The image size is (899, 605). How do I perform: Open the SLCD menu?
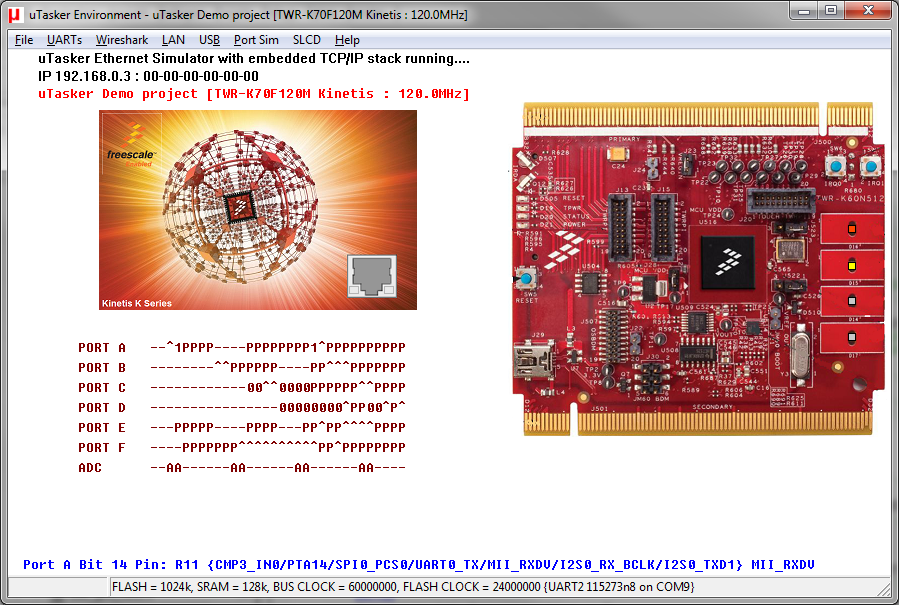pos(307,40)
